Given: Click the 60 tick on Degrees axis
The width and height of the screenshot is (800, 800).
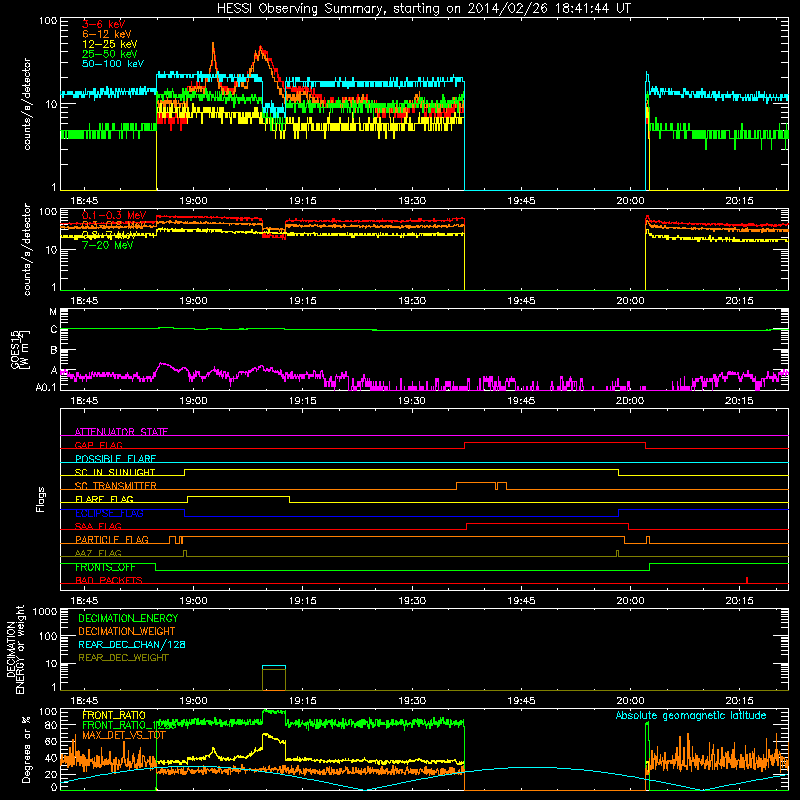Looking at the screenshot, I should pos(52,742).
